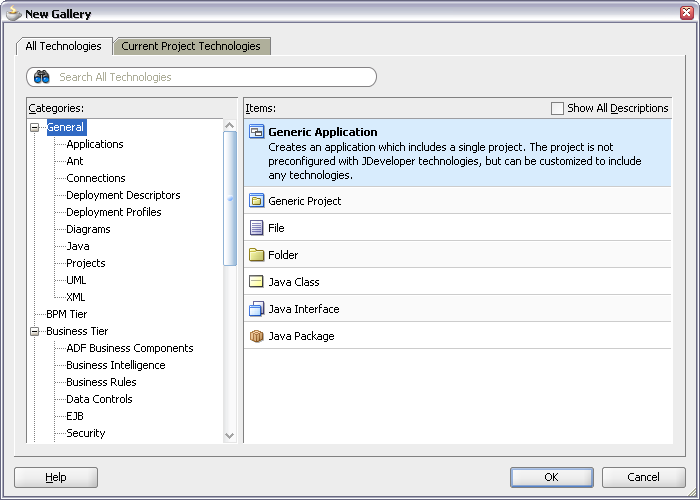The height and width of the screenshot is (500, 700).
Task: Switch to Current Project Technologies tab
Action: (x=191, y=46)
